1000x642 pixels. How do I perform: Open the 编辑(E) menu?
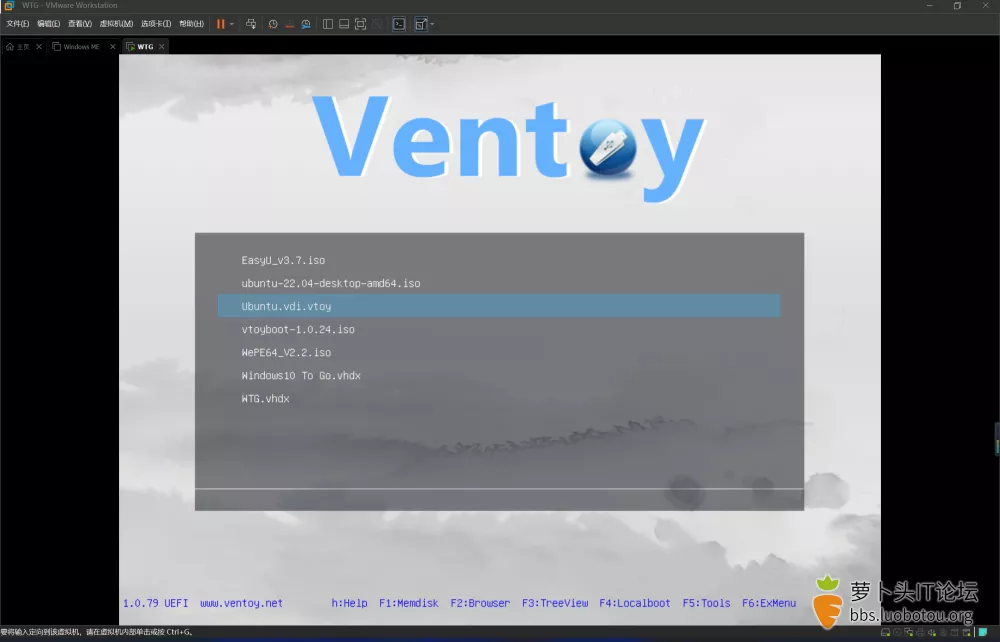coord(48,24)
